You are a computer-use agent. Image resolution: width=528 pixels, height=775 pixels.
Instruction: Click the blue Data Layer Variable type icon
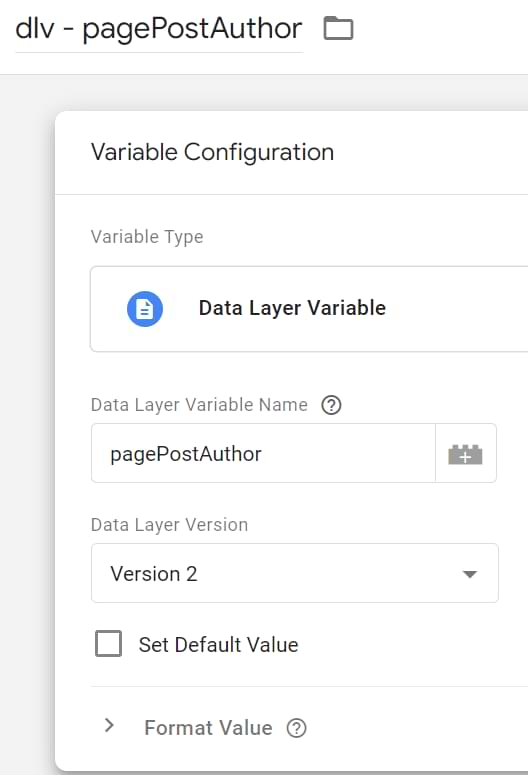(x=145, y=308)
